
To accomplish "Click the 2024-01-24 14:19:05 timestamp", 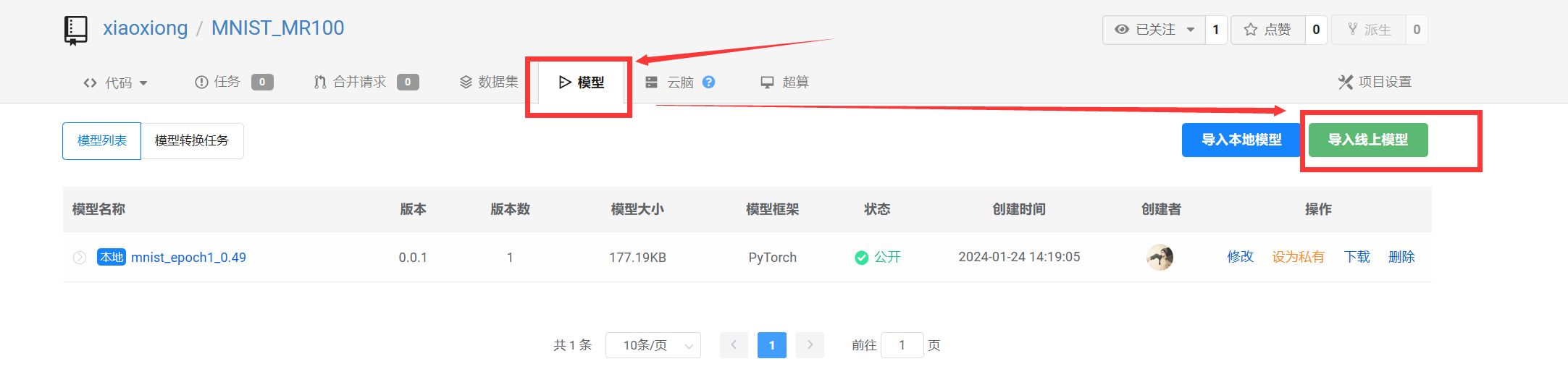I will 1019,257.
